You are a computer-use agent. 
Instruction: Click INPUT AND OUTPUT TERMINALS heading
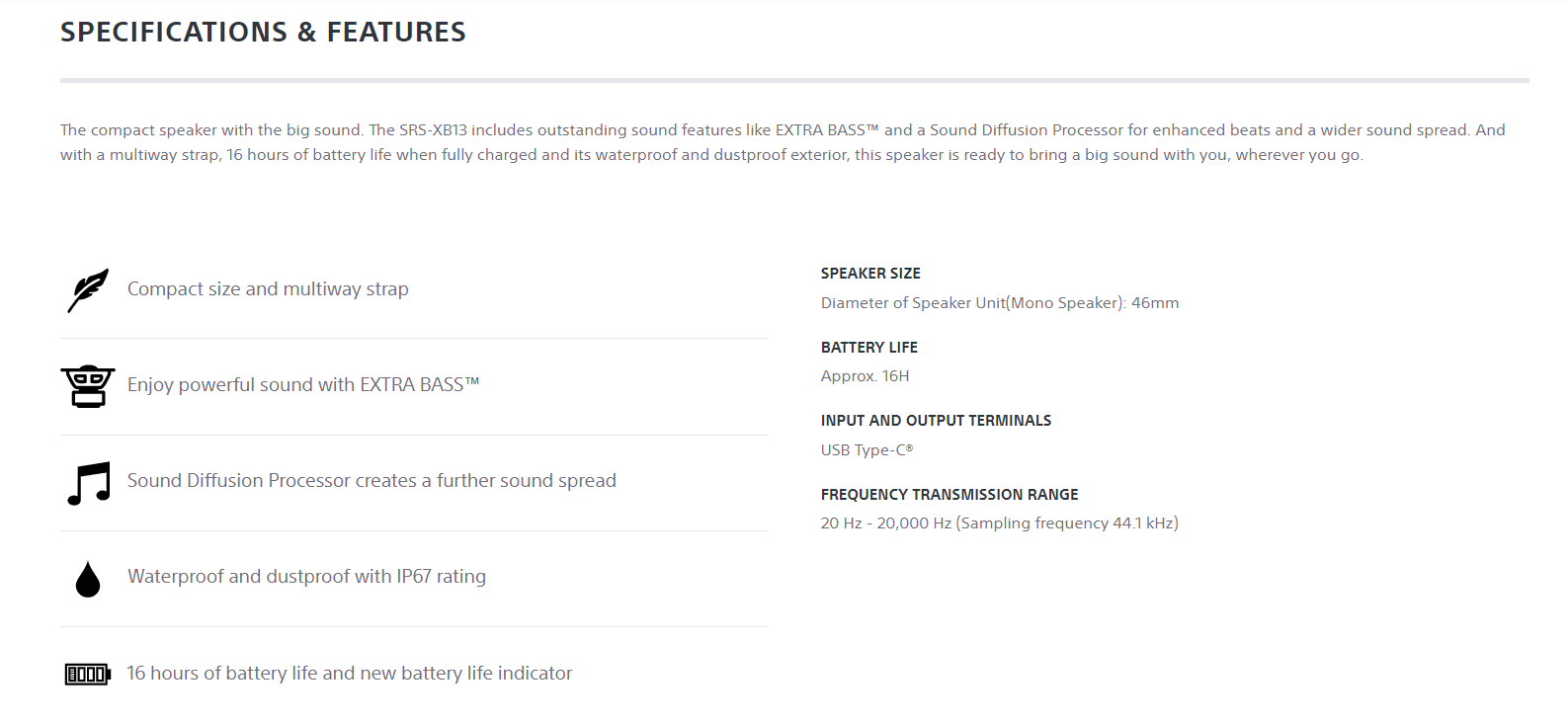pyautogui.click(x=936, y=421)
